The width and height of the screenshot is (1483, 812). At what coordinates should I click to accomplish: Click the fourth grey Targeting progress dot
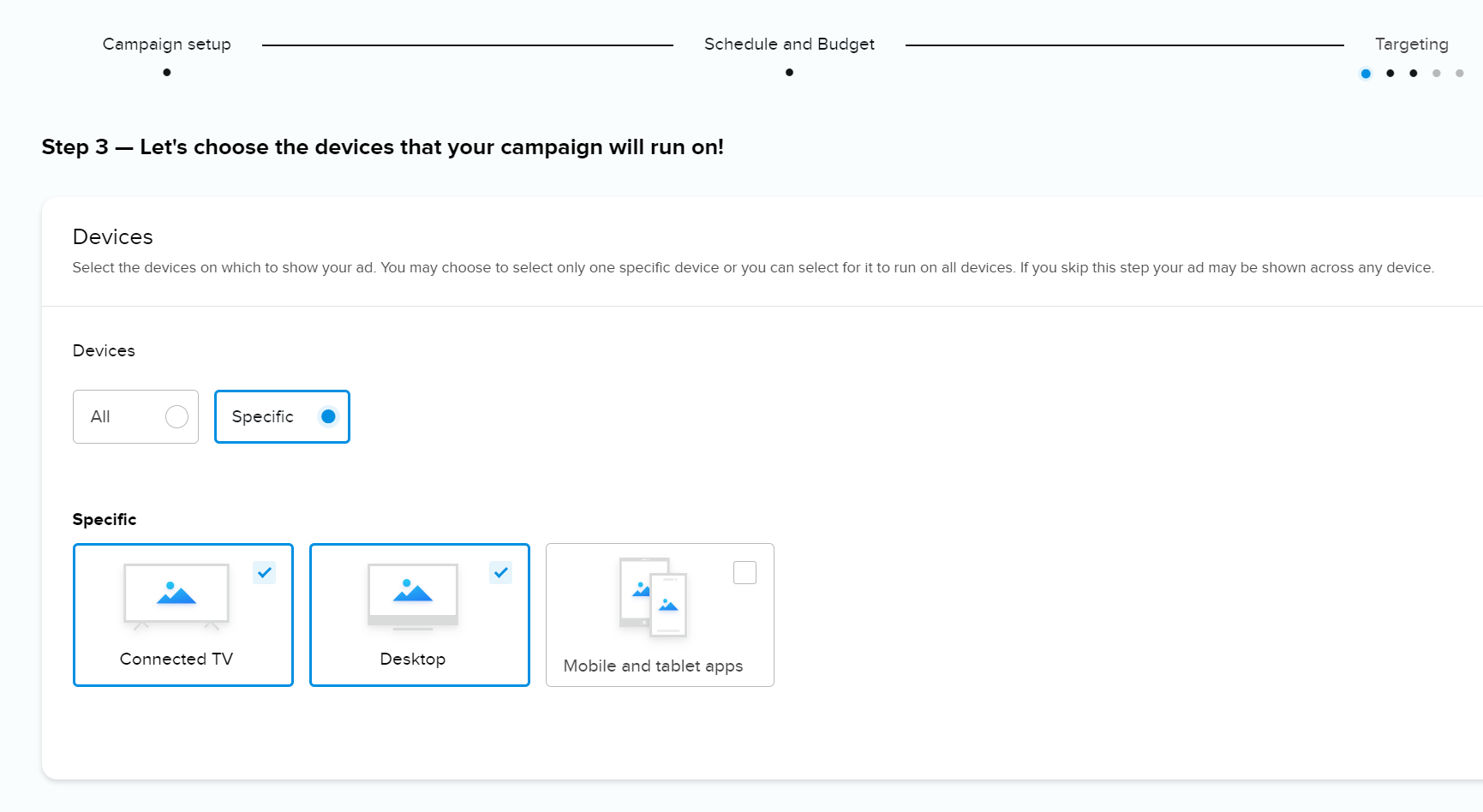pyautogui.click(x=1437, y=74)
